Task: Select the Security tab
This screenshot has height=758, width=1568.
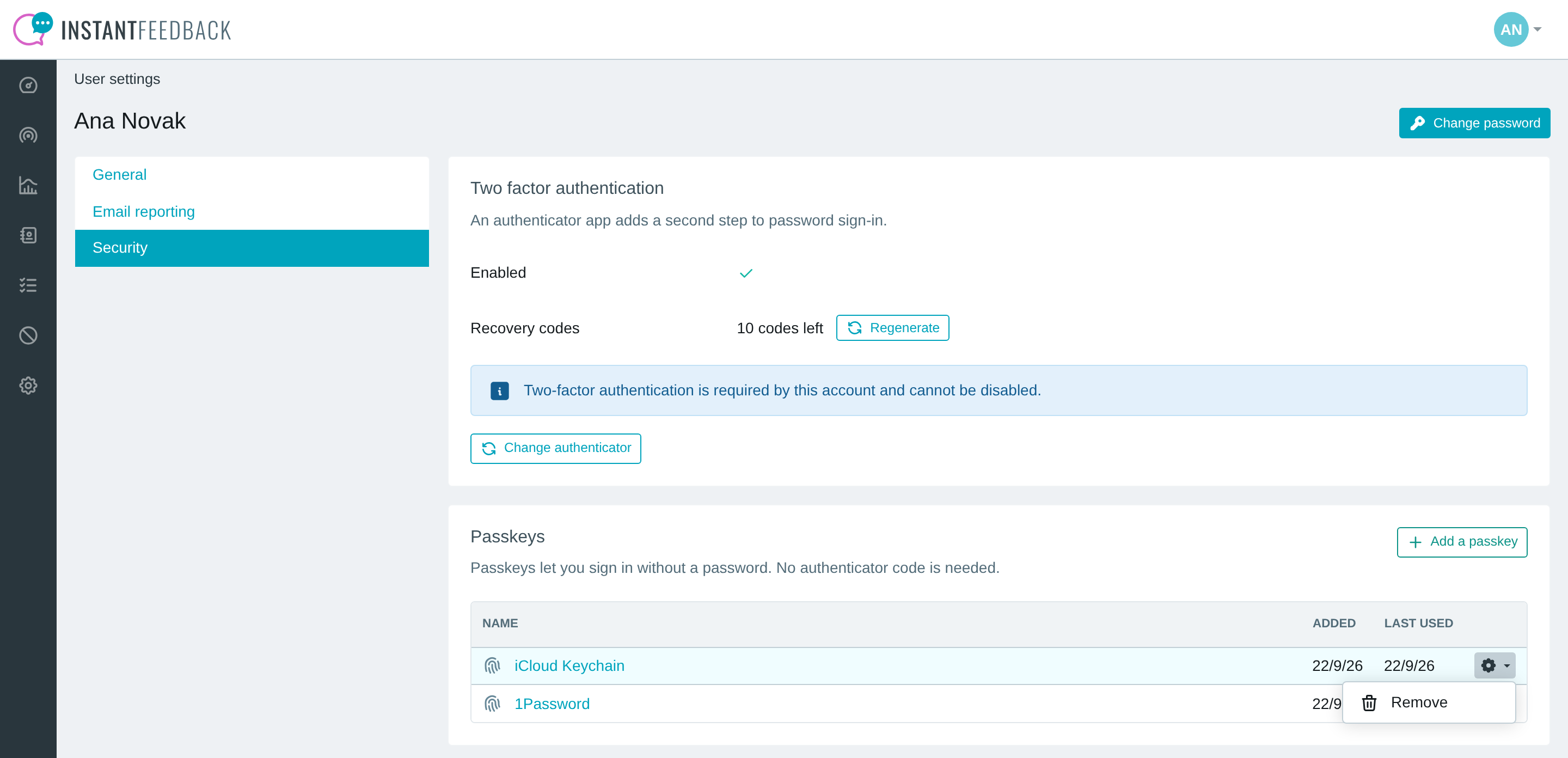Action: (x=252, y=248)
